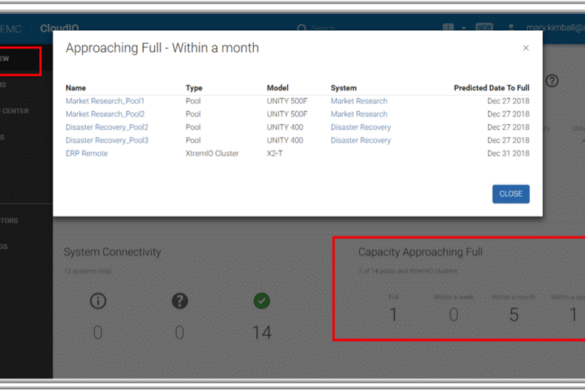The image size is (585, 390).
Task: Click the green checkmark connected icon
Action: click(262, 301)
